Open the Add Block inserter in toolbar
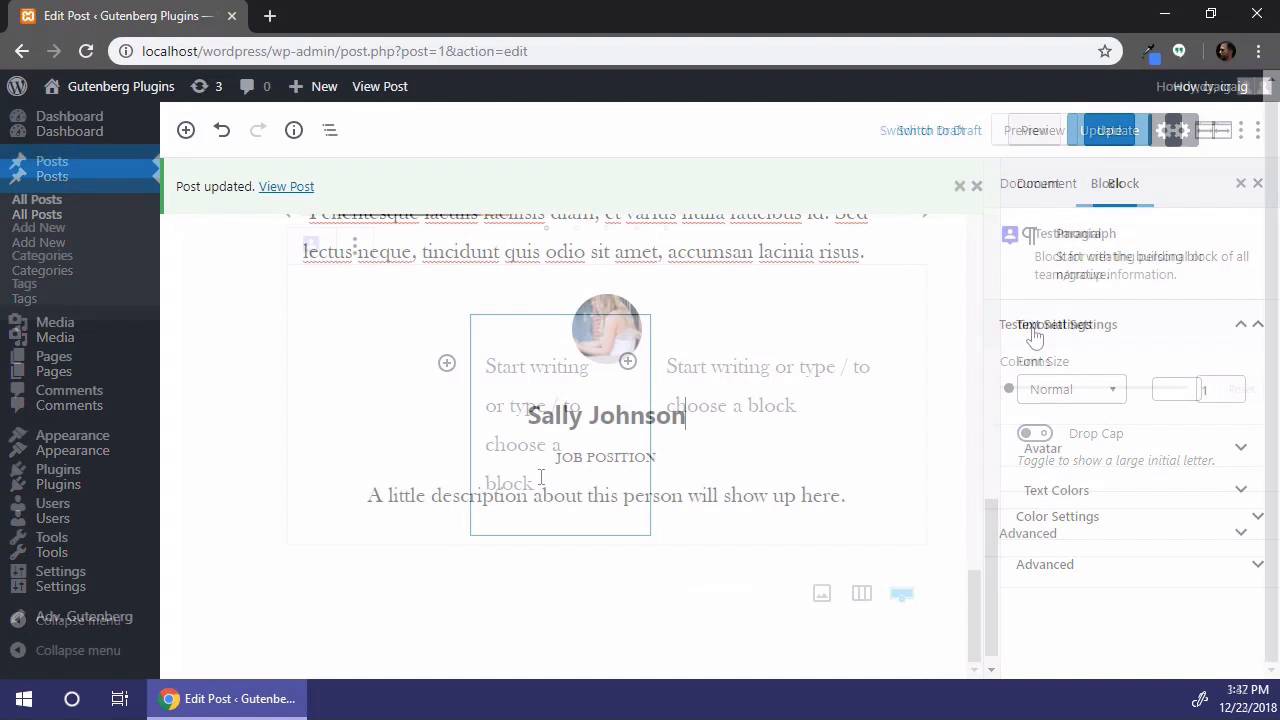 pyautogui.click(x=186, y=130)
